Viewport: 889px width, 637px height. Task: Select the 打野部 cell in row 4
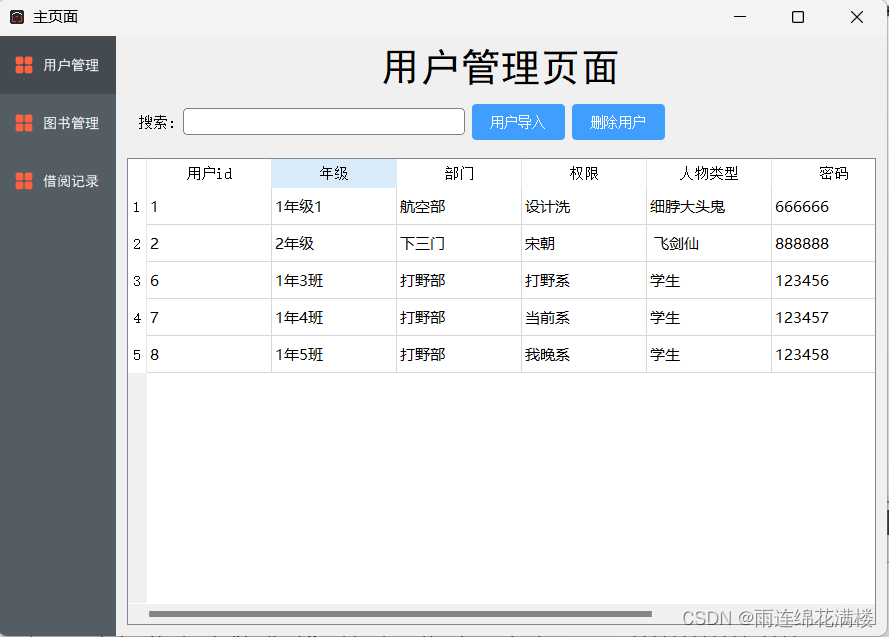[459, 318]
